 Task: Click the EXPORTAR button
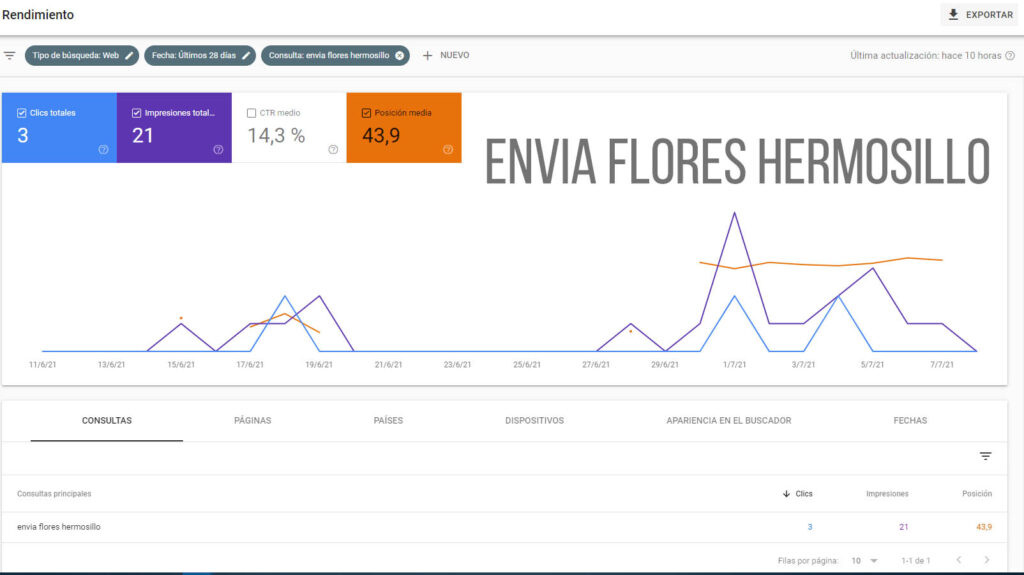980,14
